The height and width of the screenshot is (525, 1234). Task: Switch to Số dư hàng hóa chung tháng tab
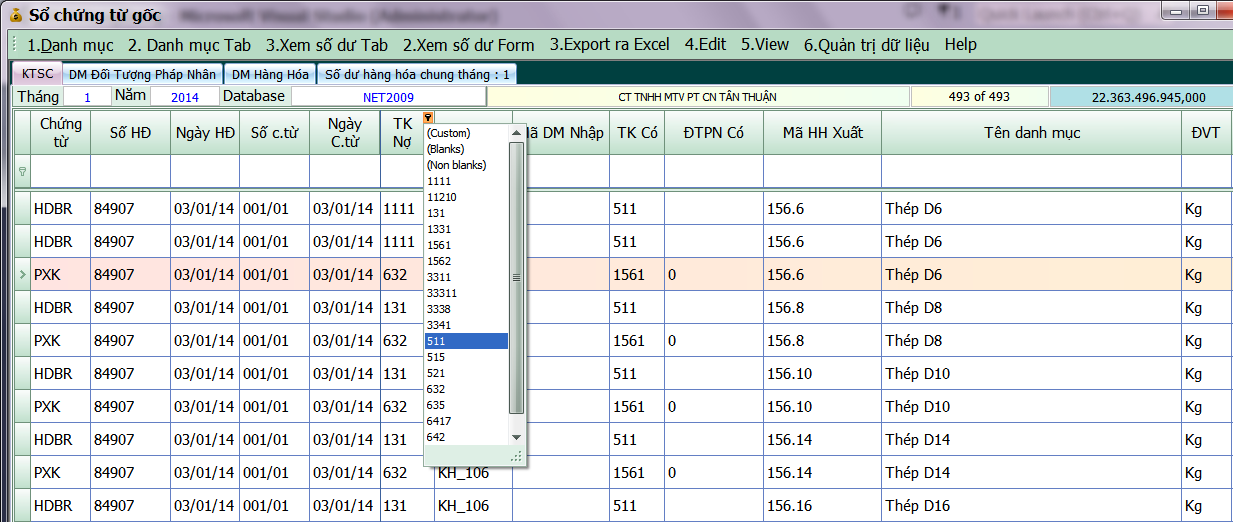click(417, 75)
